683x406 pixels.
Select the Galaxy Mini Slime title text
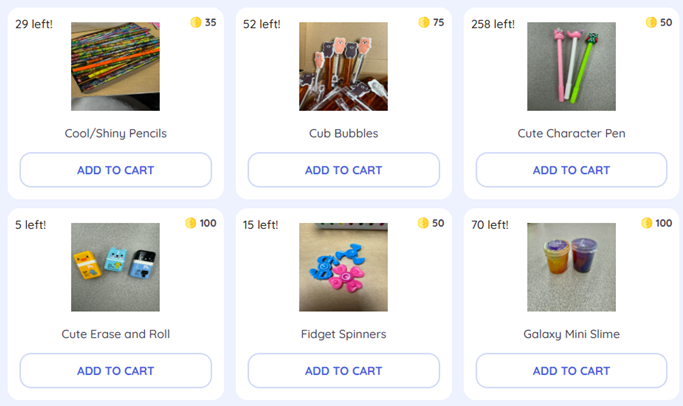pyautogui.click(x=571, y=334)
